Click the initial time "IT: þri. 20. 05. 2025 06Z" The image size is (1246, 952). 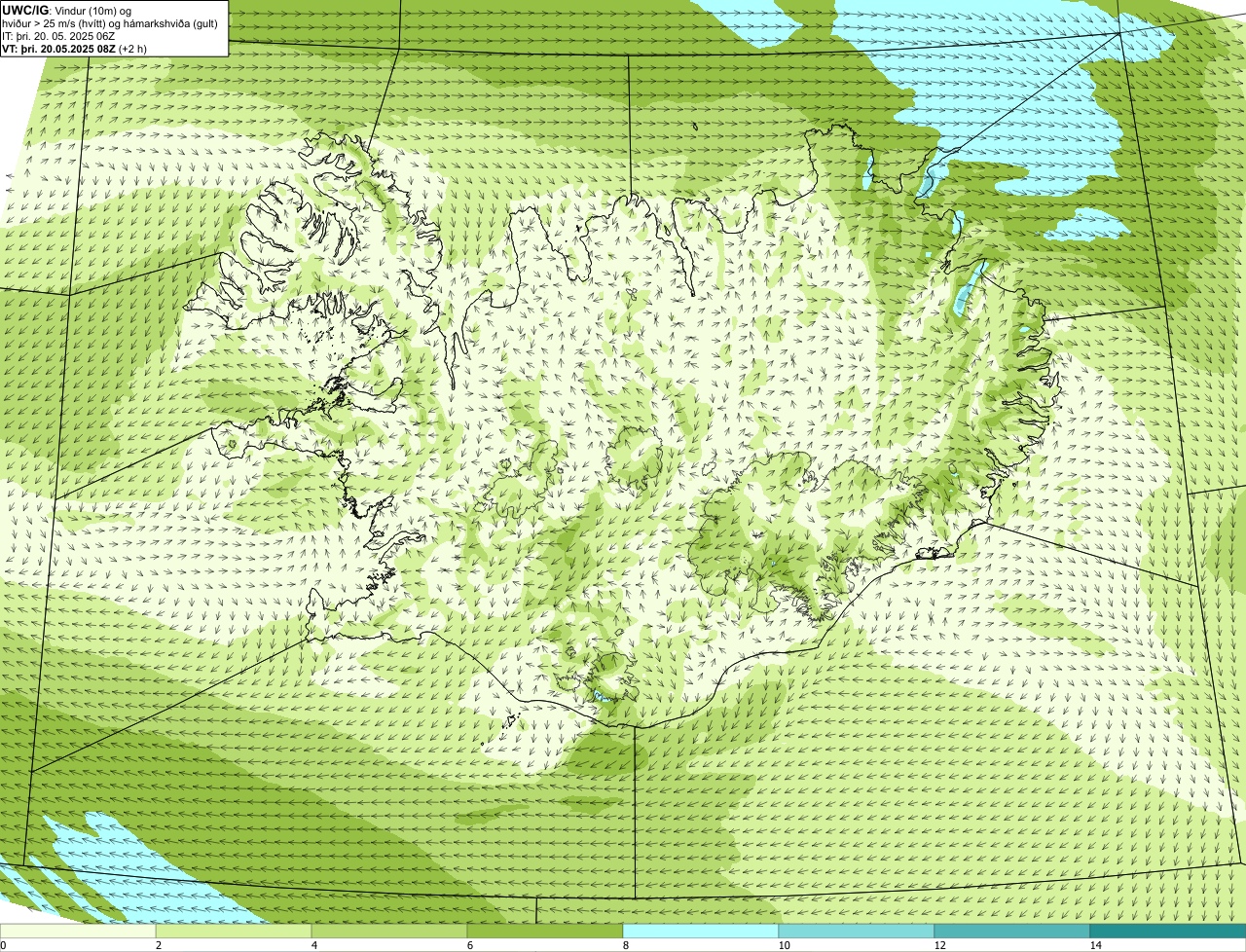tap(58, 35)
